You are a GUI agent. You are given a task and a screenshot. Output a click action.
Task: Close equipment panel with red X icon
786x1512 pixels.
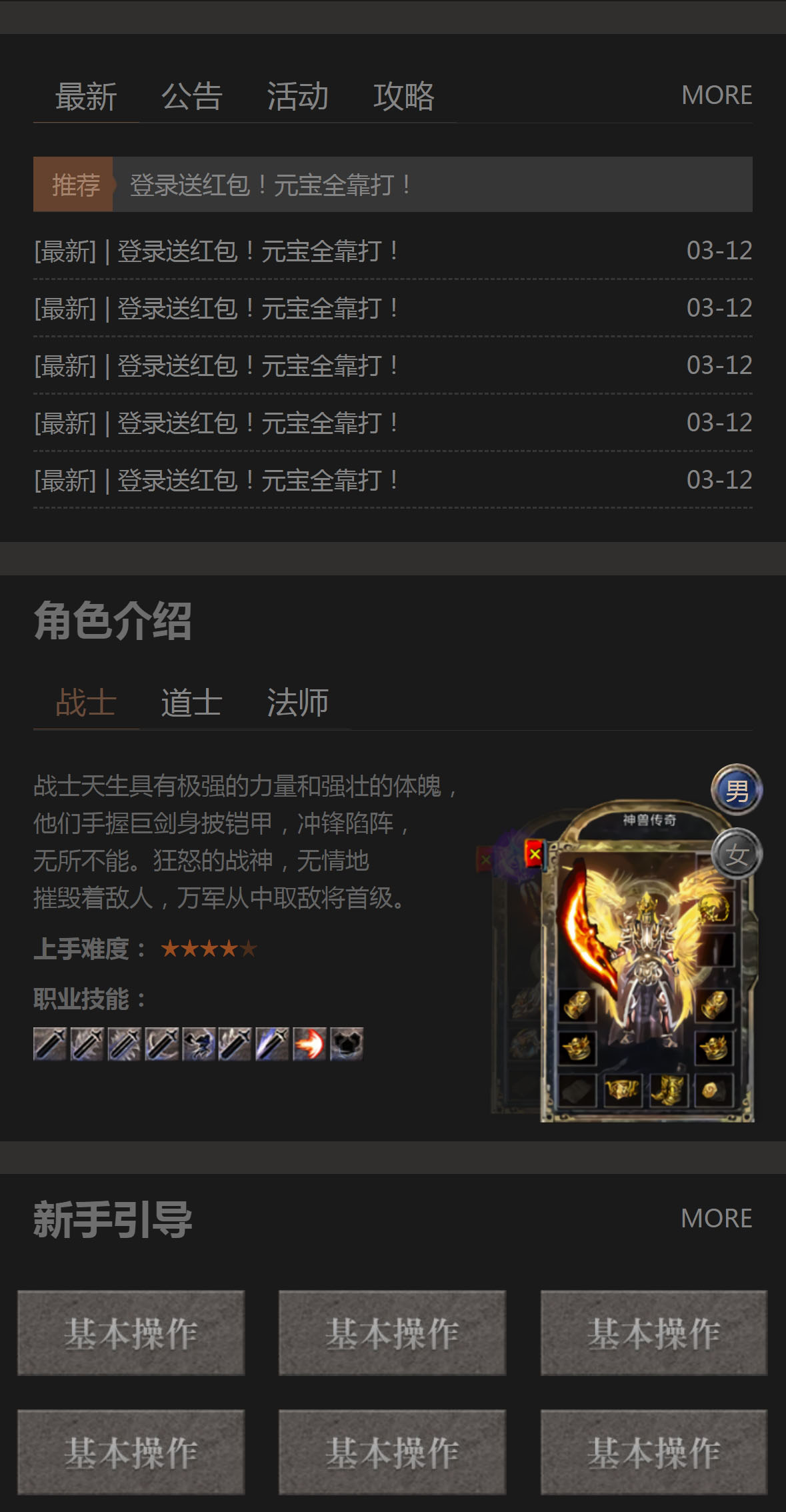click(535, 853)
